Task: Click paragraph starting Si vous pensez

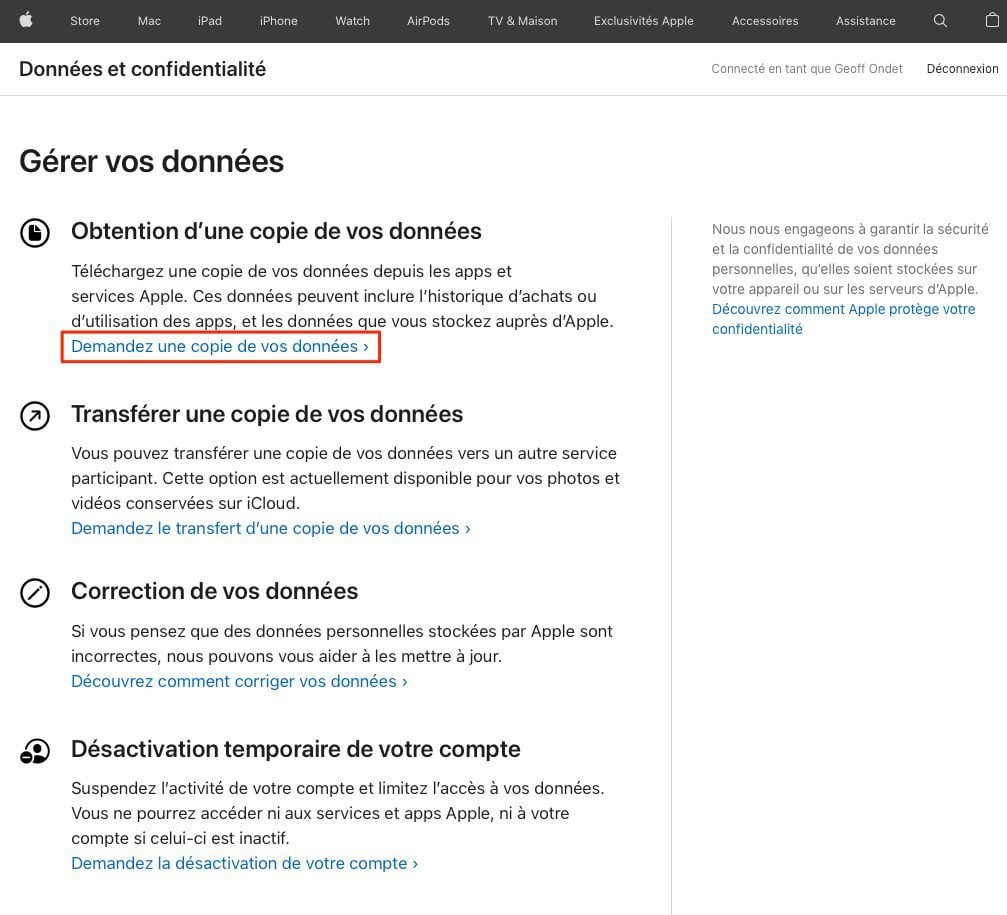Action: point(342,644)
